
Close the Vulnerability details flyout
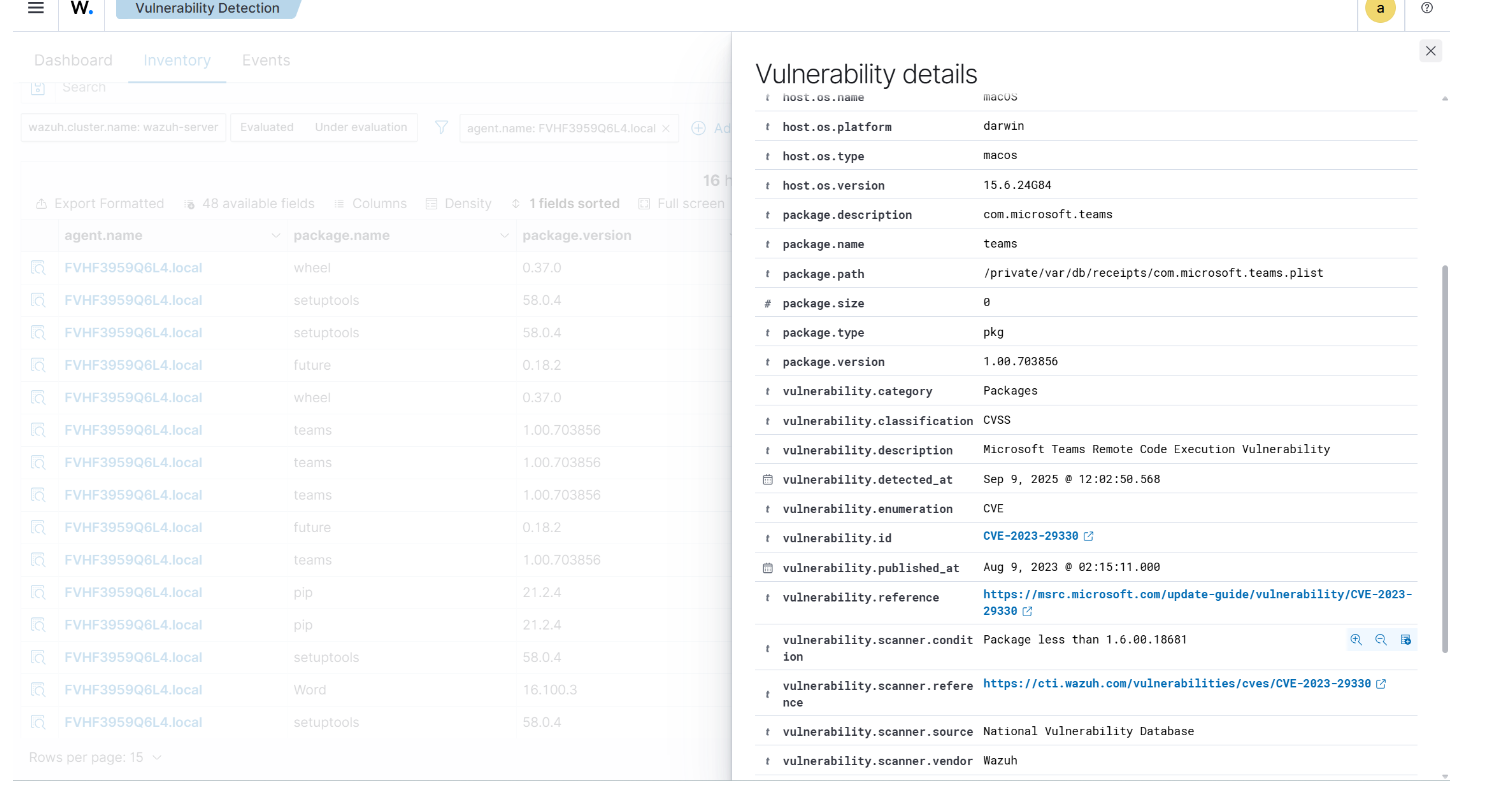coord(1431,51)
